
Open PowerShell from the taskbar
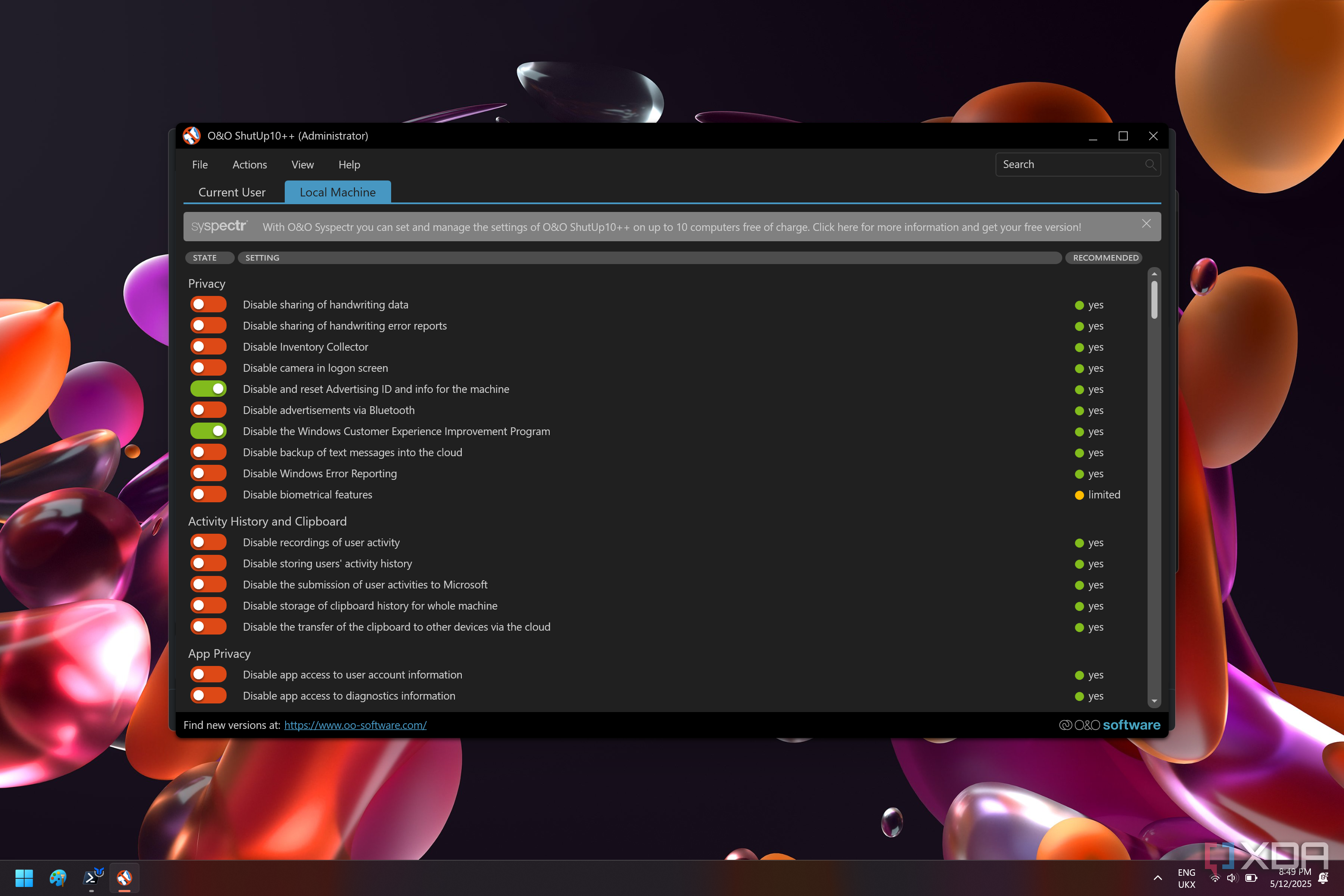91,877
